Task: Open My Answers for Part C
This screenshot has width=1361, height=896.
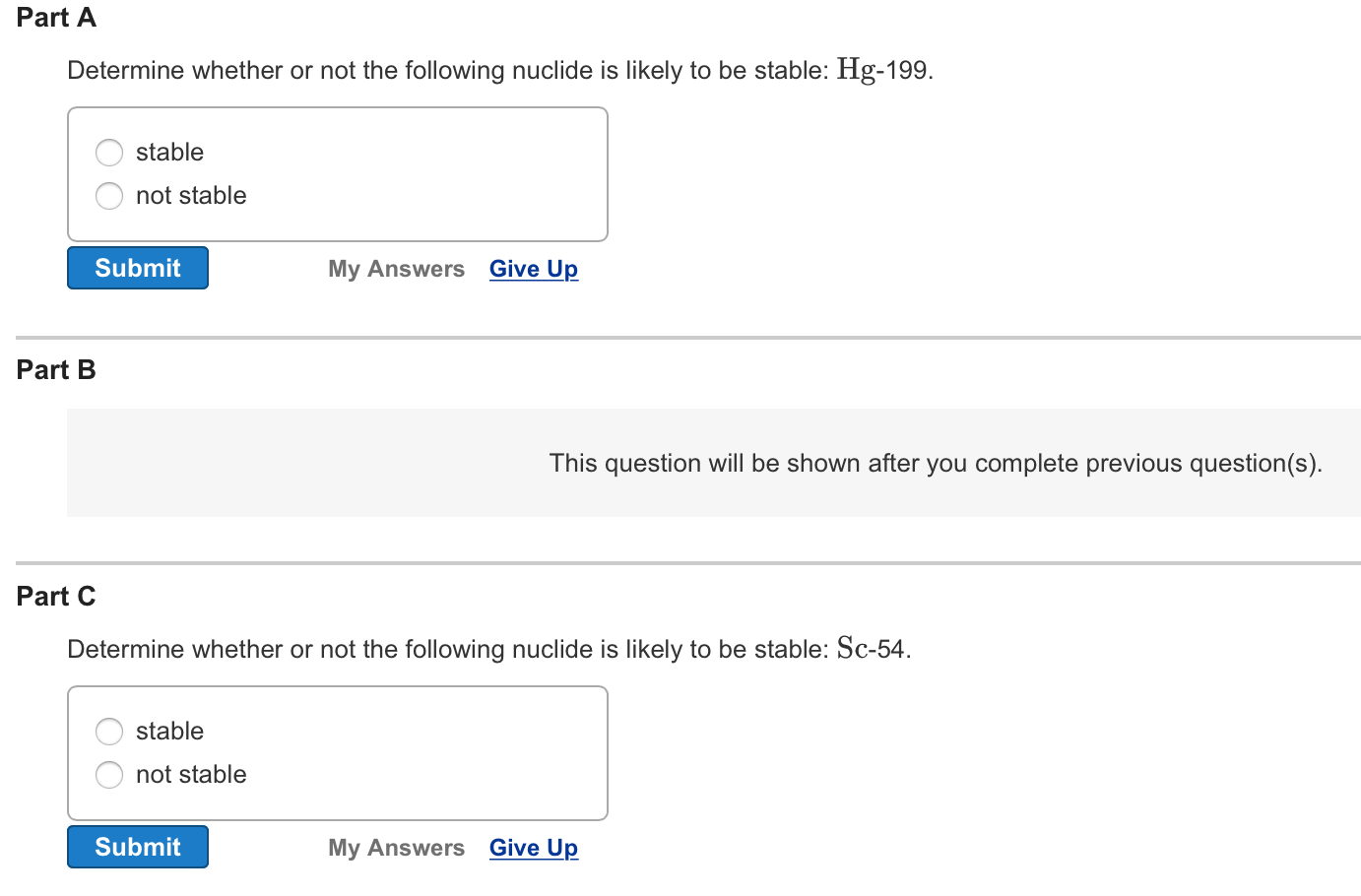Action: [396, 847]
